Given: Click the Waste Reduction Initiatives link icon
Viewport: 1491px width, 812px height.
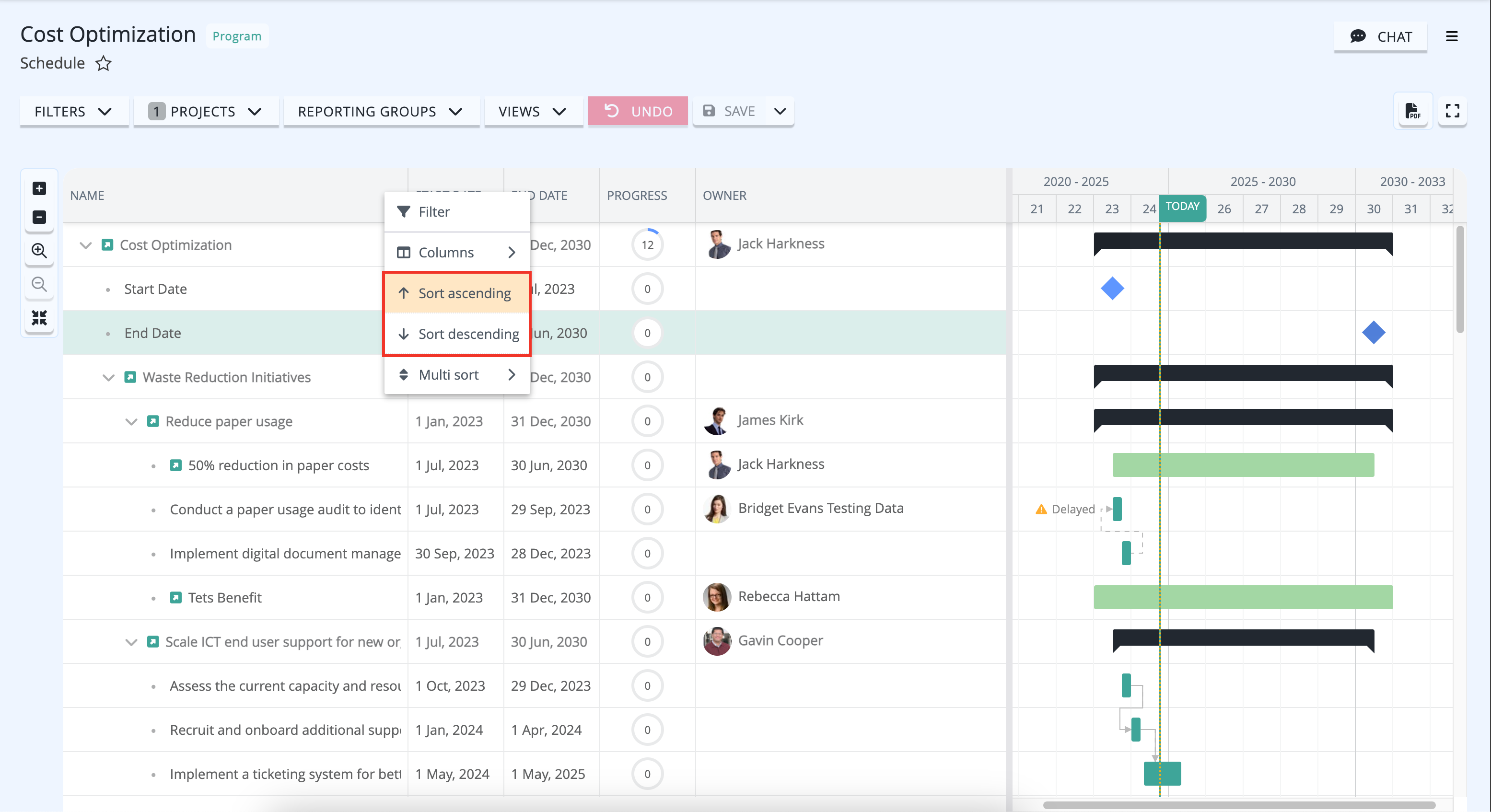Looking at the screenshot, I should pyautogui.click(x=130, y=377).
